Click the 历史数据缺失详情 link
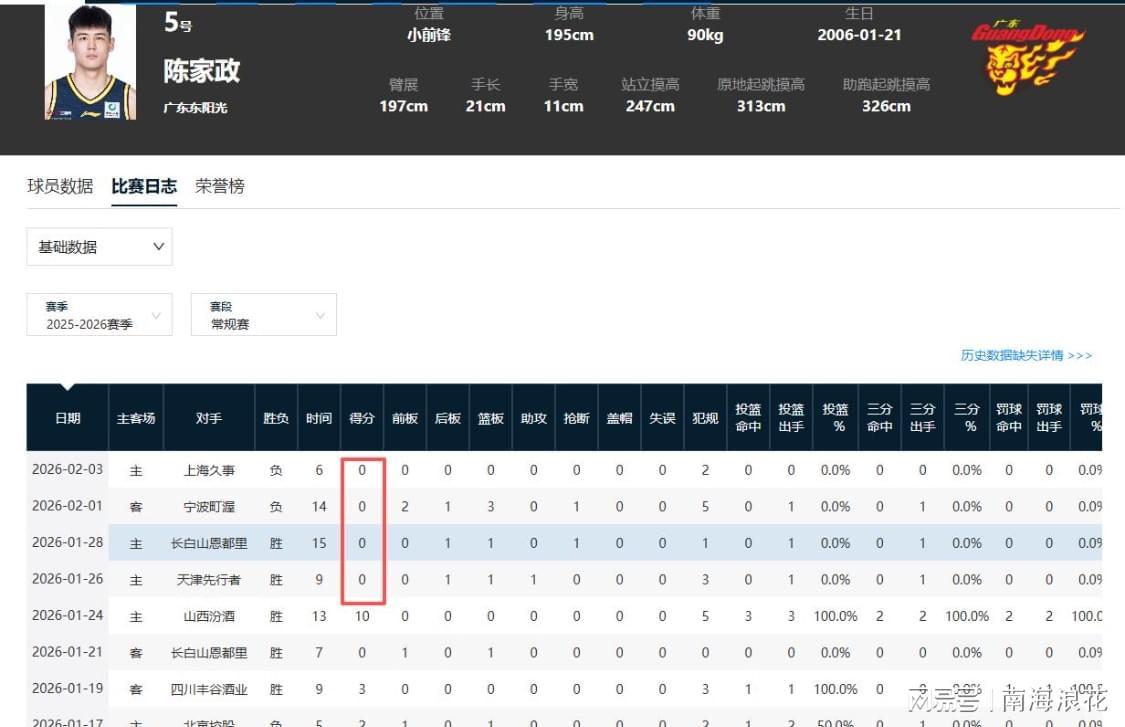 [1029, 356]
